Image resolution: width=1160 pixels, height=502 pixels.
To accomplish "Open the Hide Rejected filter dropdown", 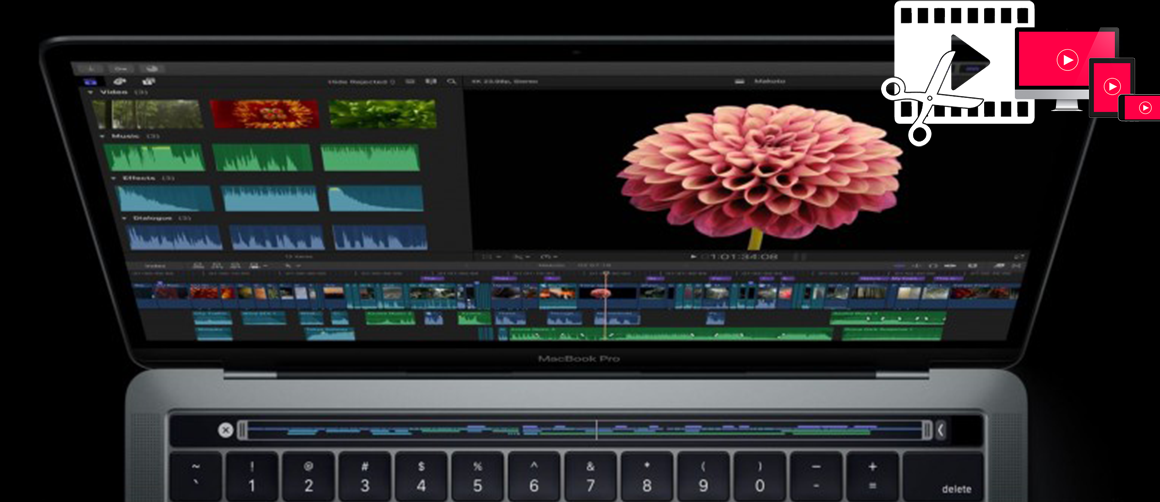I will point(362,81).
